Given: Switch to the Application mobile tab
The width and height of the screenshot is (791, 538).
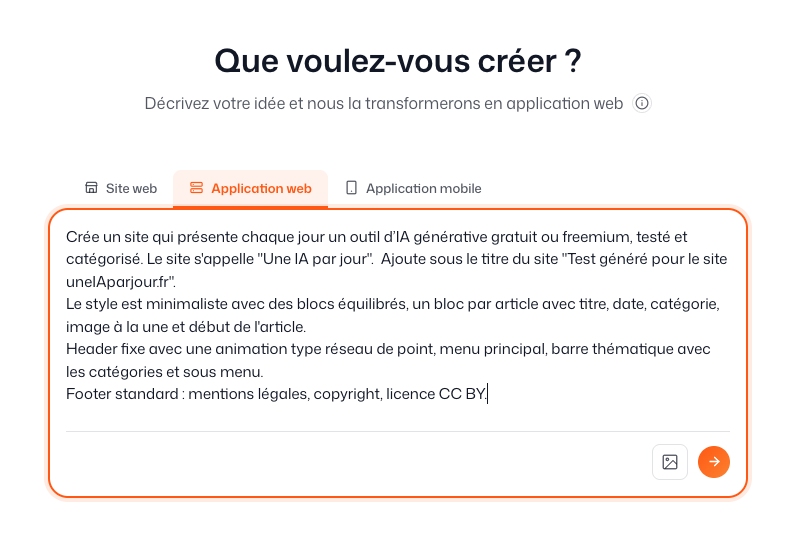Looking at the screenshot, I should [414, 188].
